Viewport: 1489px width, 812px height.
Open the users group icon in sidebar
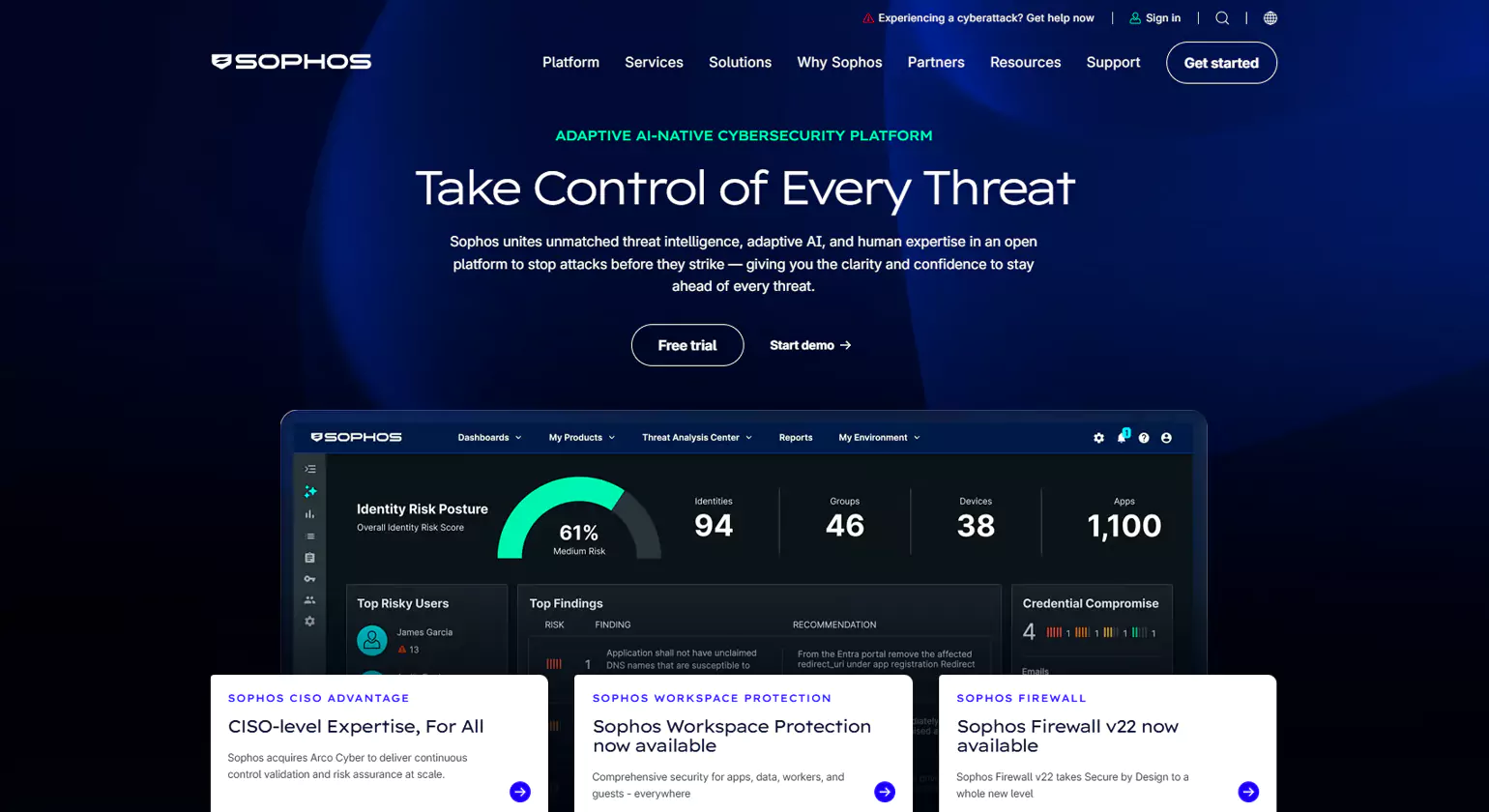(310, 599)
